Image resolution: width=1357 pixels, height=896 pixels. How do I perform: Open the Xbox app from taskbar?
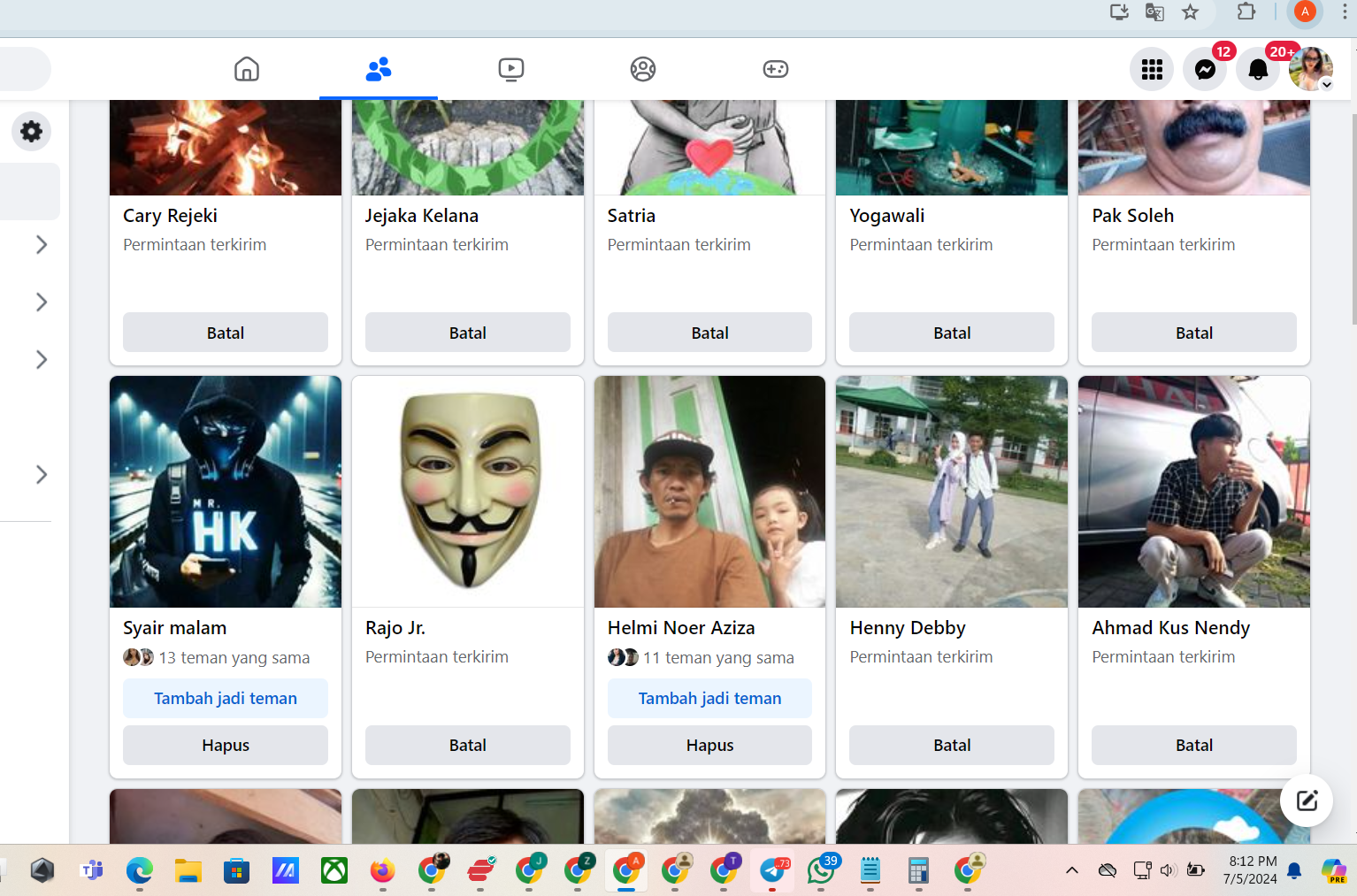pyautogui.click(x=333, y=871)
